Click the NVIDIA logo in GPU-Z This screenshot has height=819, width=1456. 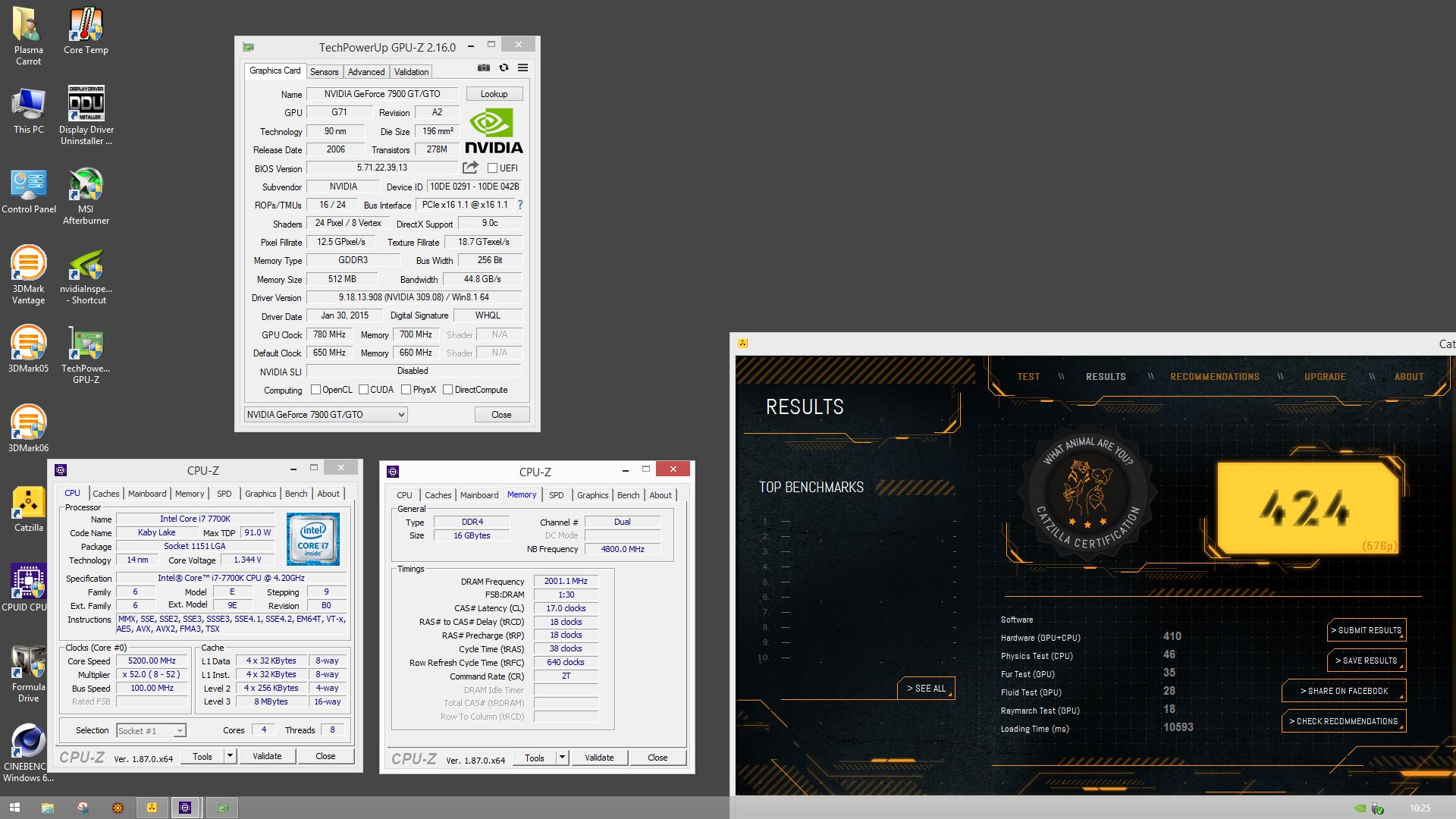pos(494,131)
